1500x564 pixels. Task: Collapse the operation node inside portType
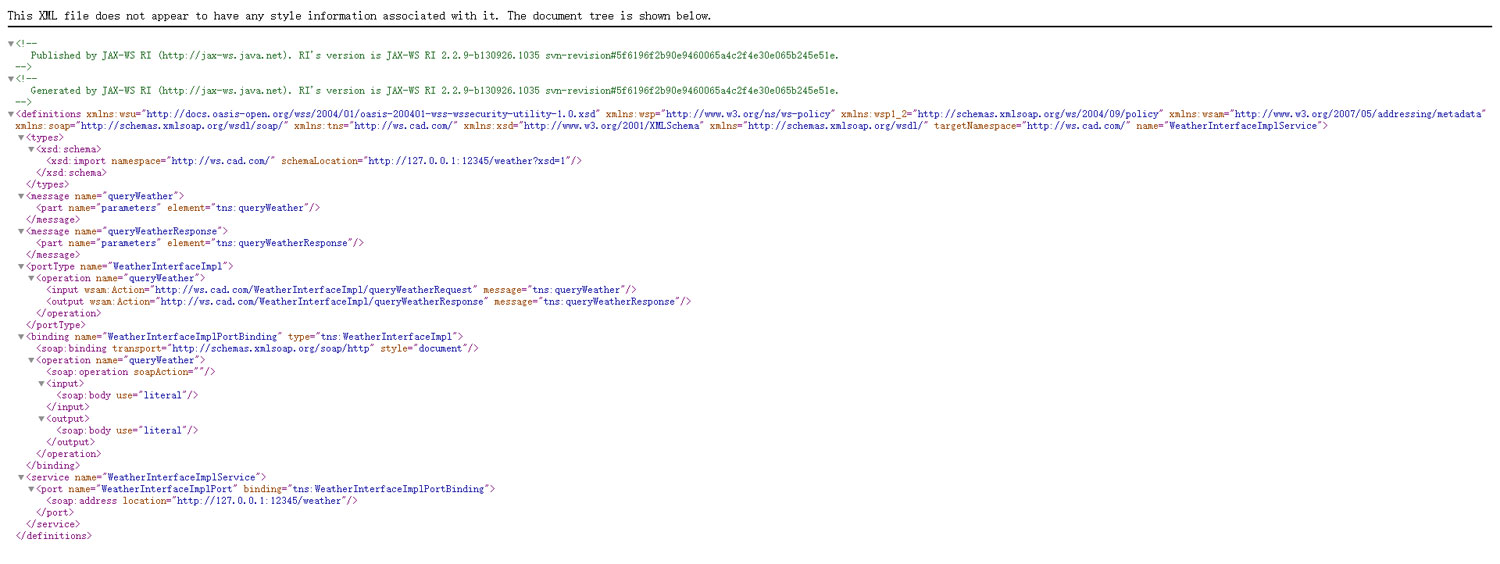click(31, 278)
